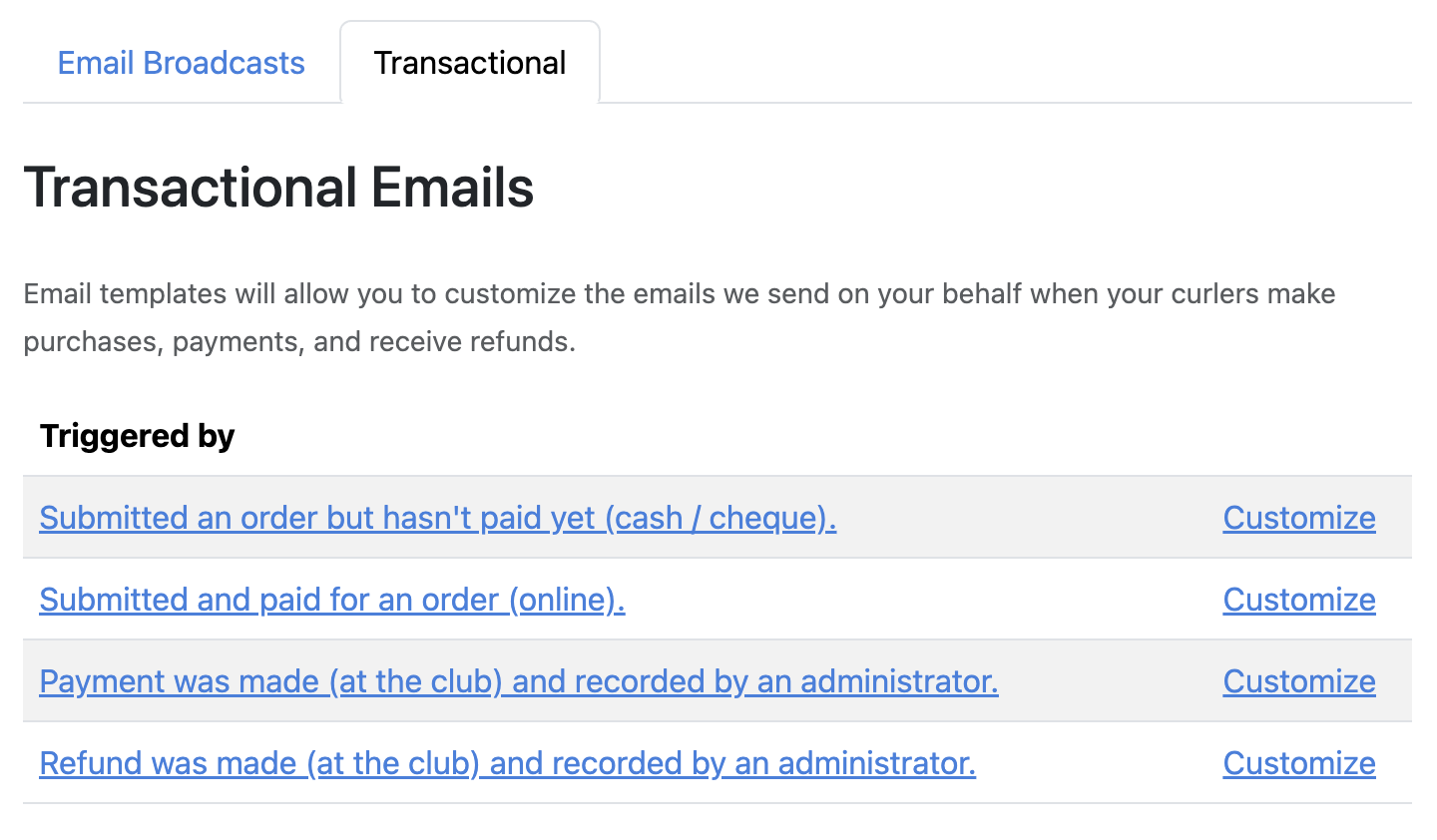
Task: Click the "Triggered by" column header
Action: pyautogui.click(x=137, y=436)
